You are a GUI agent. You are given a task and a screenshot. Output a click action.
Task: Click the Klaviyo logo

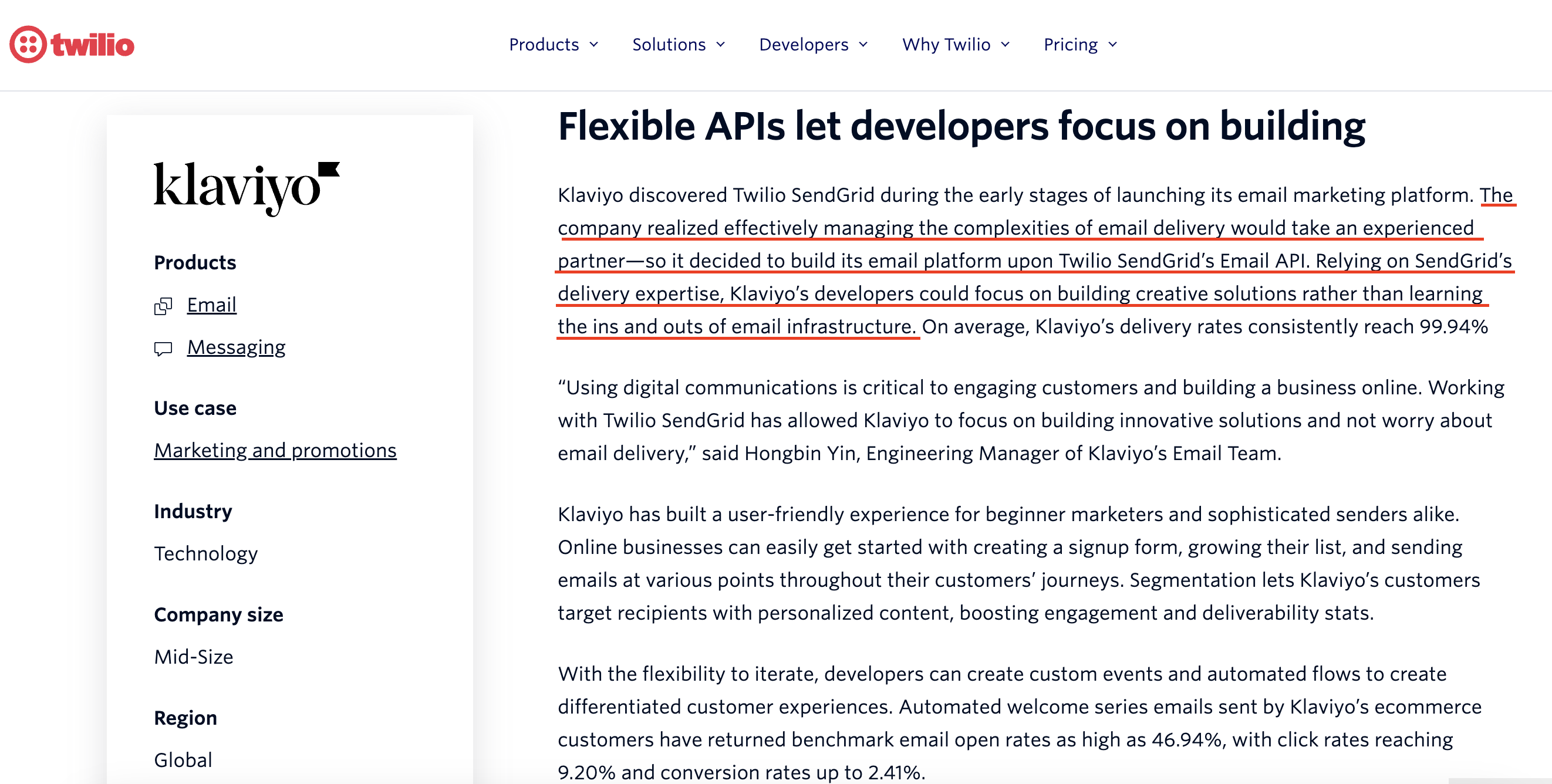[x=247, y=188]
